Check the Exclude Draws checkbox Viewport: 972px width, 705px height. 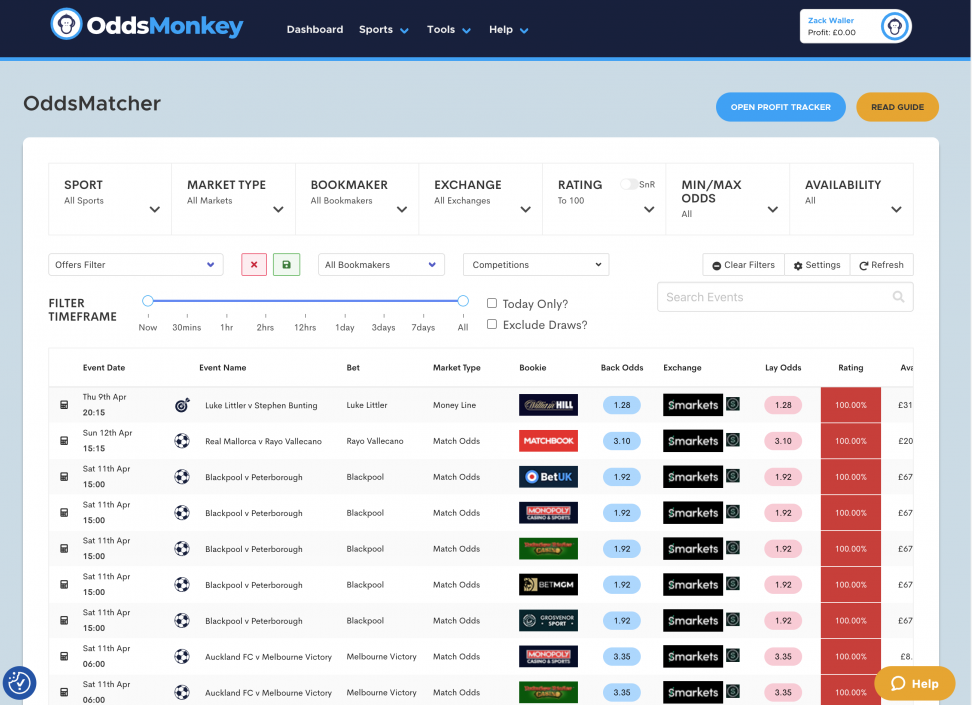click(492, 324)
